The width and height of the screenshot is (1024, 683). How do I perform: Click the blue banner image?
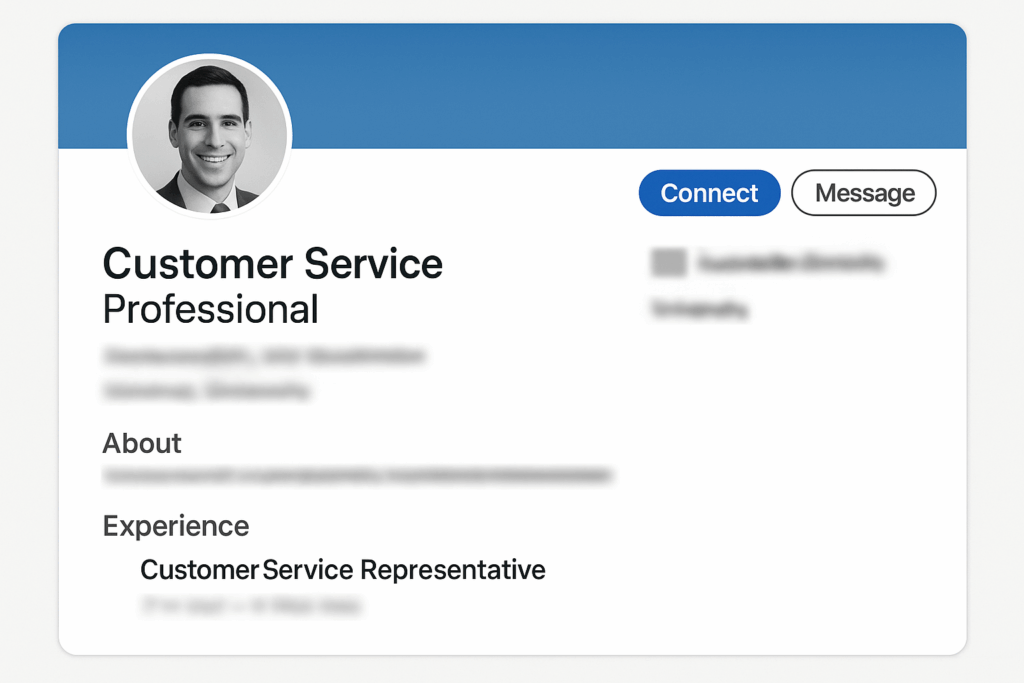click(x=600, y=85)
